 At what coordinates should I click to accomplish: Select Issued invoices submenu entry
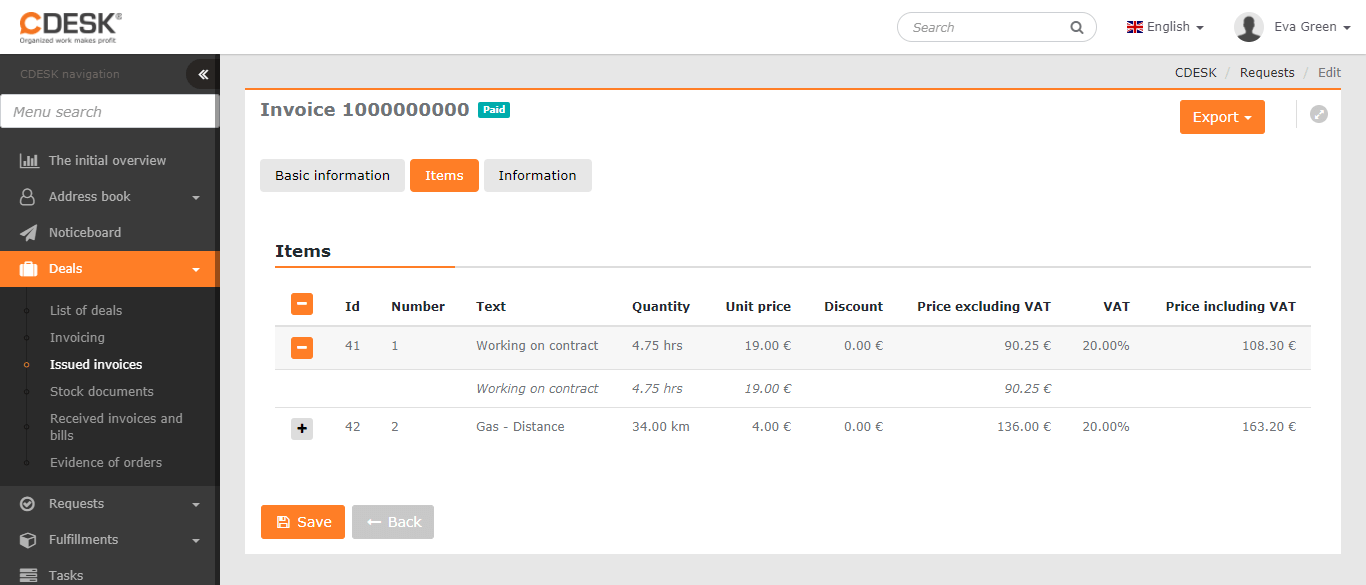coord(96,364)
